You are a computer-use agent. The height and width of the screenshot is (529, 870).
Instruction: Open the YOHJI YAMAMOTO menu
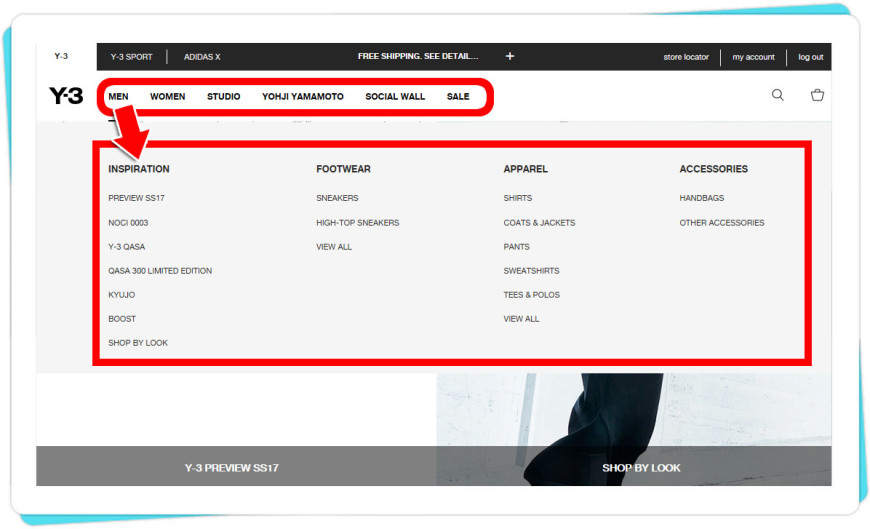pos(303,97)
